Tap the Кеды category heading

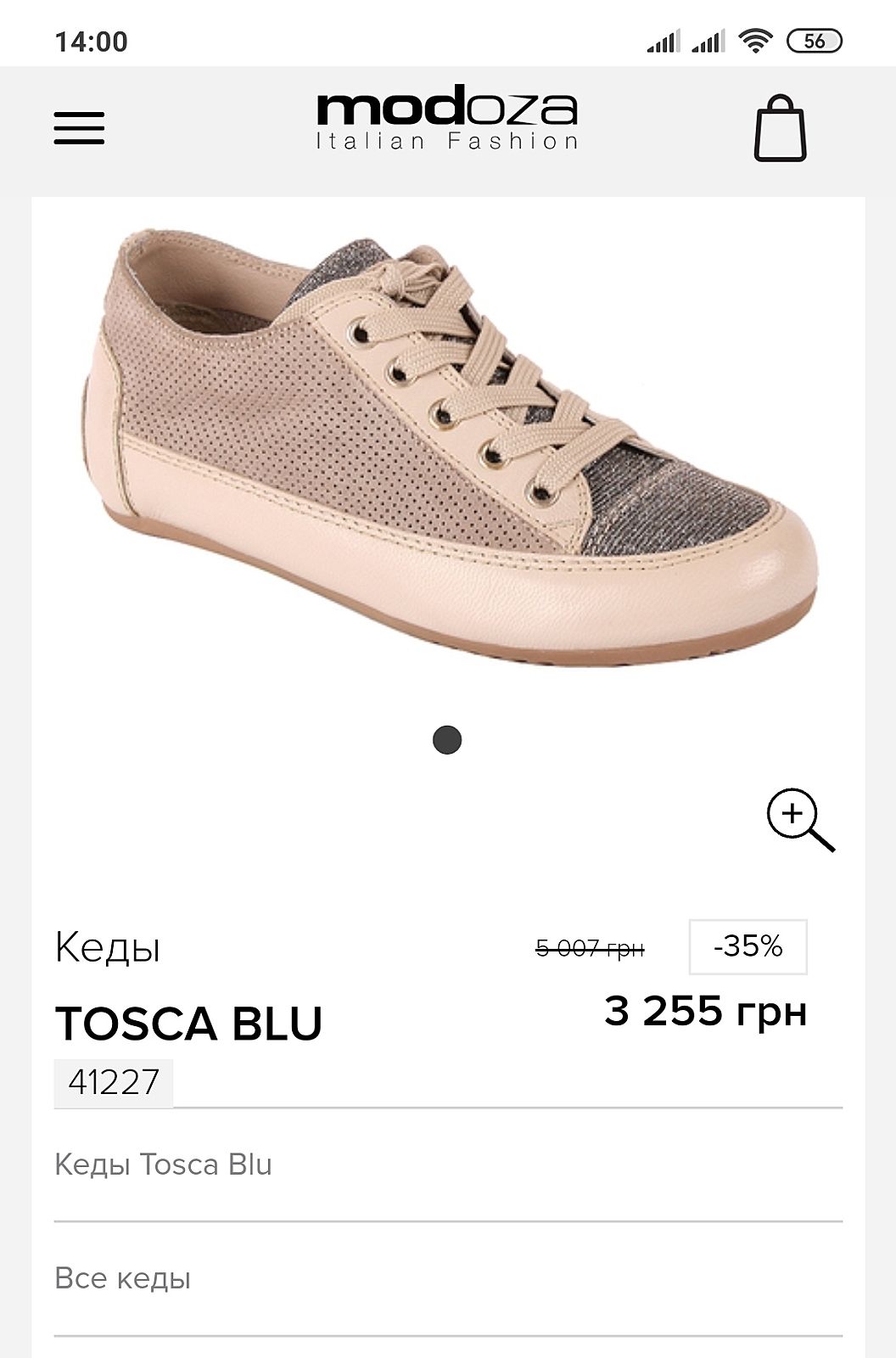coord(108,947)
